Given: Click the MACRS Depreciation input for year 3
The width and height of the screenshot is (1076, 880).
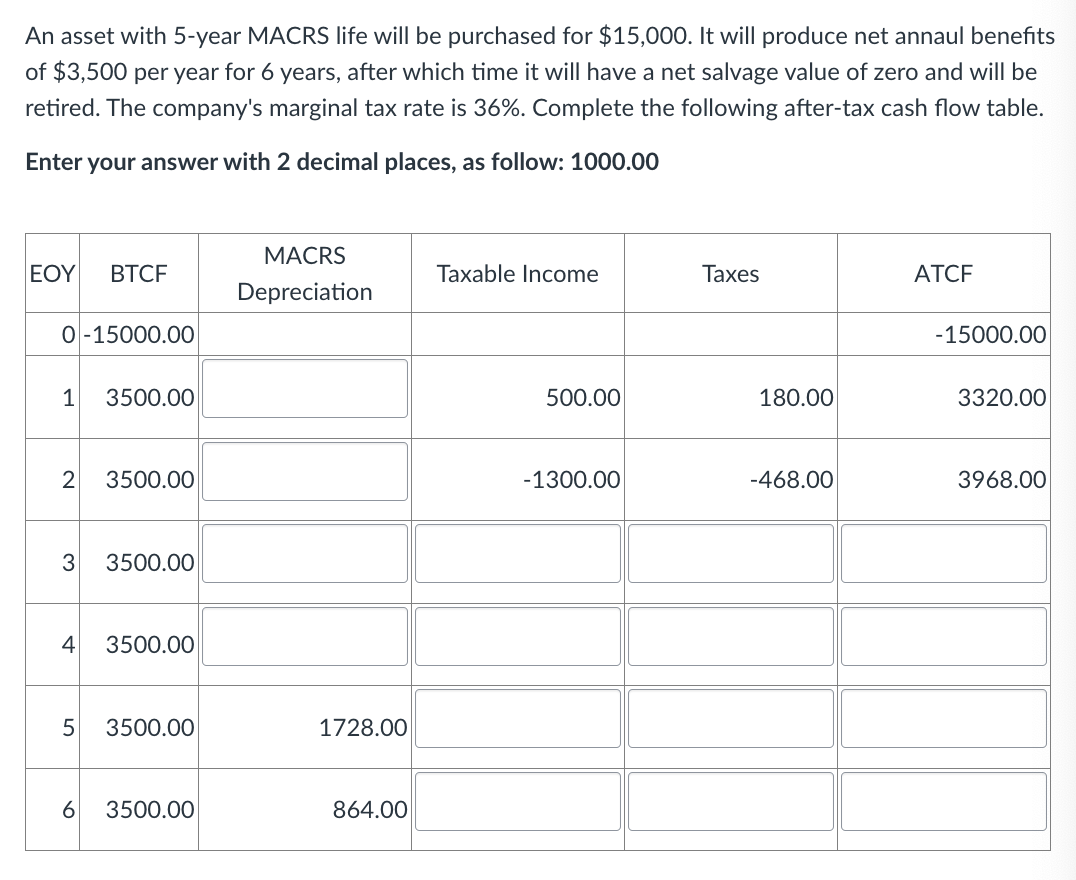Looking at the screenshot, I should point(305,554).
